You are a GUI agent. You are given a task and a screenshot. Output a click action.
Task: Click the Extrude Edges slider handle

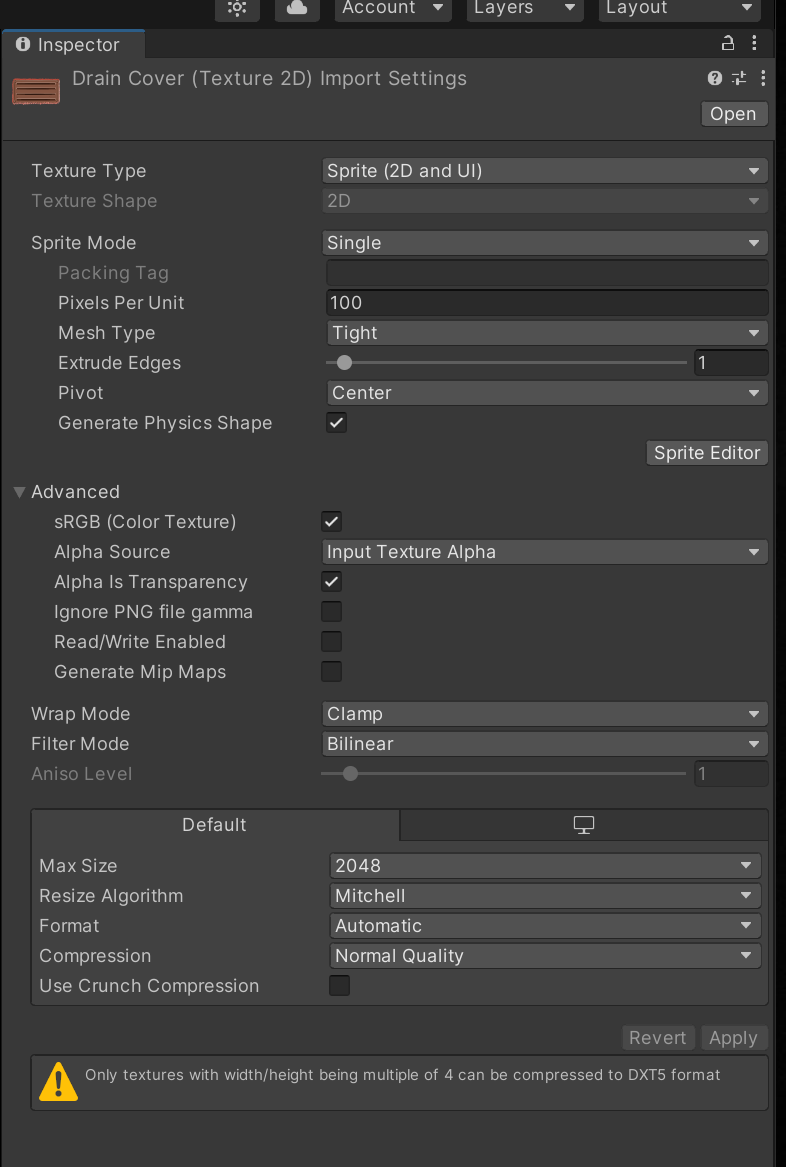(345, 363)
